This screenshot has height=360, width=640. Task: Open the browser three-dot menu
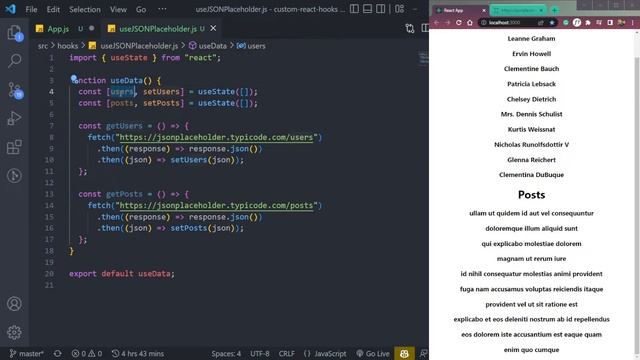click(x=633, y=23)
